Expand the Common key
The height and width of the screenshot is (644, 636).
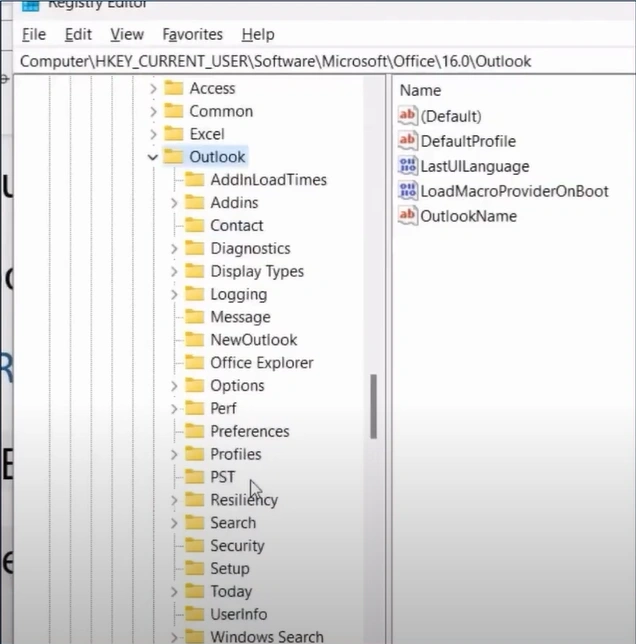pyautogui.click(x=153, y=111)
